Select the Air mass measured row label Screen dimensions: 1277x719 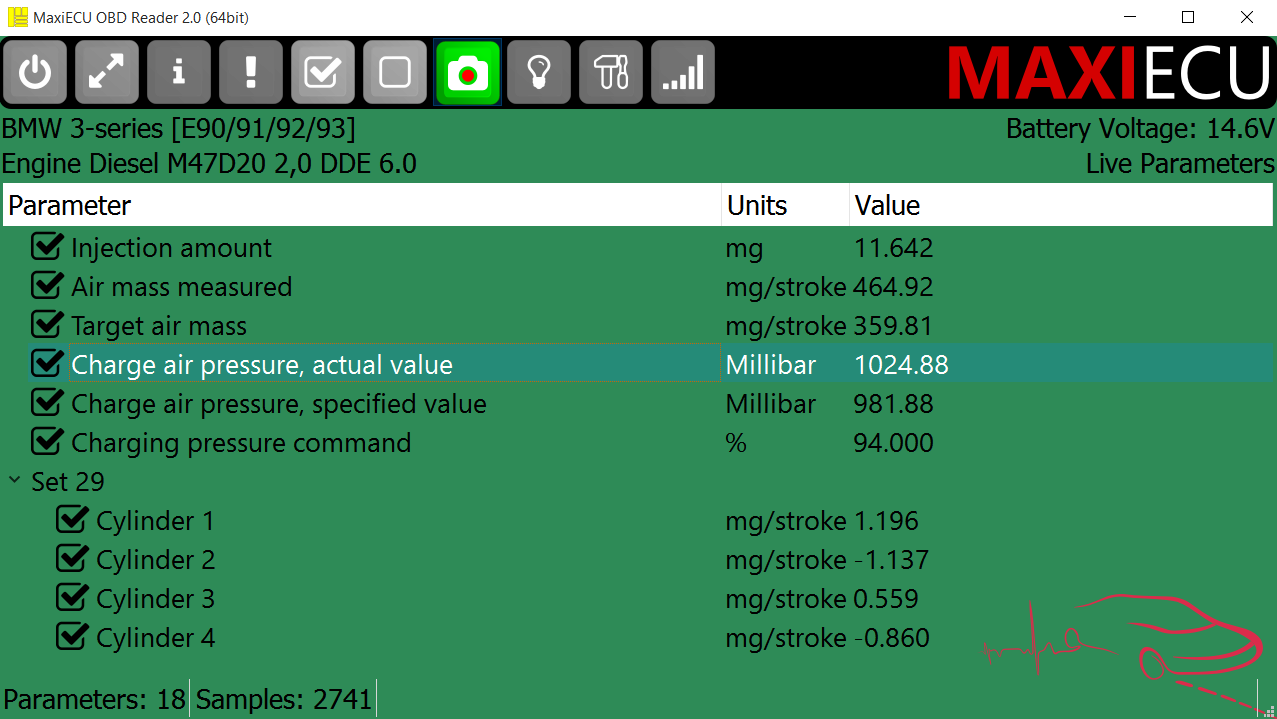click(x=182, y=287)
